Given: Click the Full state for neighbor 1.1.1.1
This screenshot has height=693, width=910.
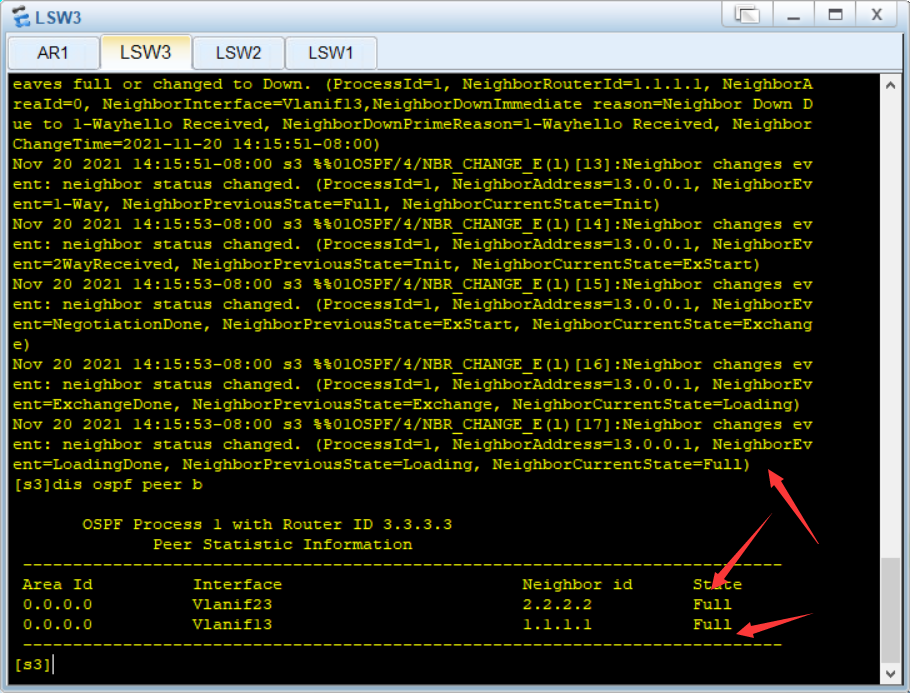Looking at the screenshot, I should pyautogui.click(x=711, y=624).
